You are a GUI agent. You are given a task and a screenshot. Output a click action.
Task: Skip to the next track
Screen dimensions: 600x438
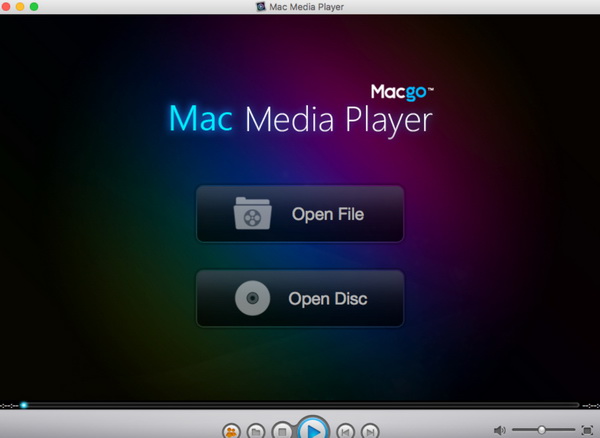pos(370,431)
